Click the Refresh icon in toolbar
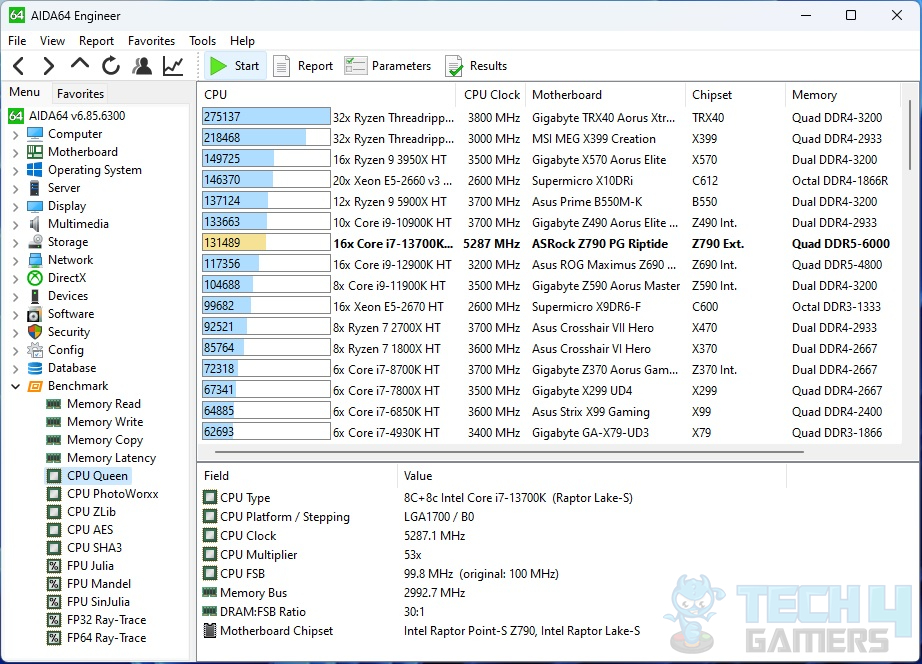 [x=111, y=66]
